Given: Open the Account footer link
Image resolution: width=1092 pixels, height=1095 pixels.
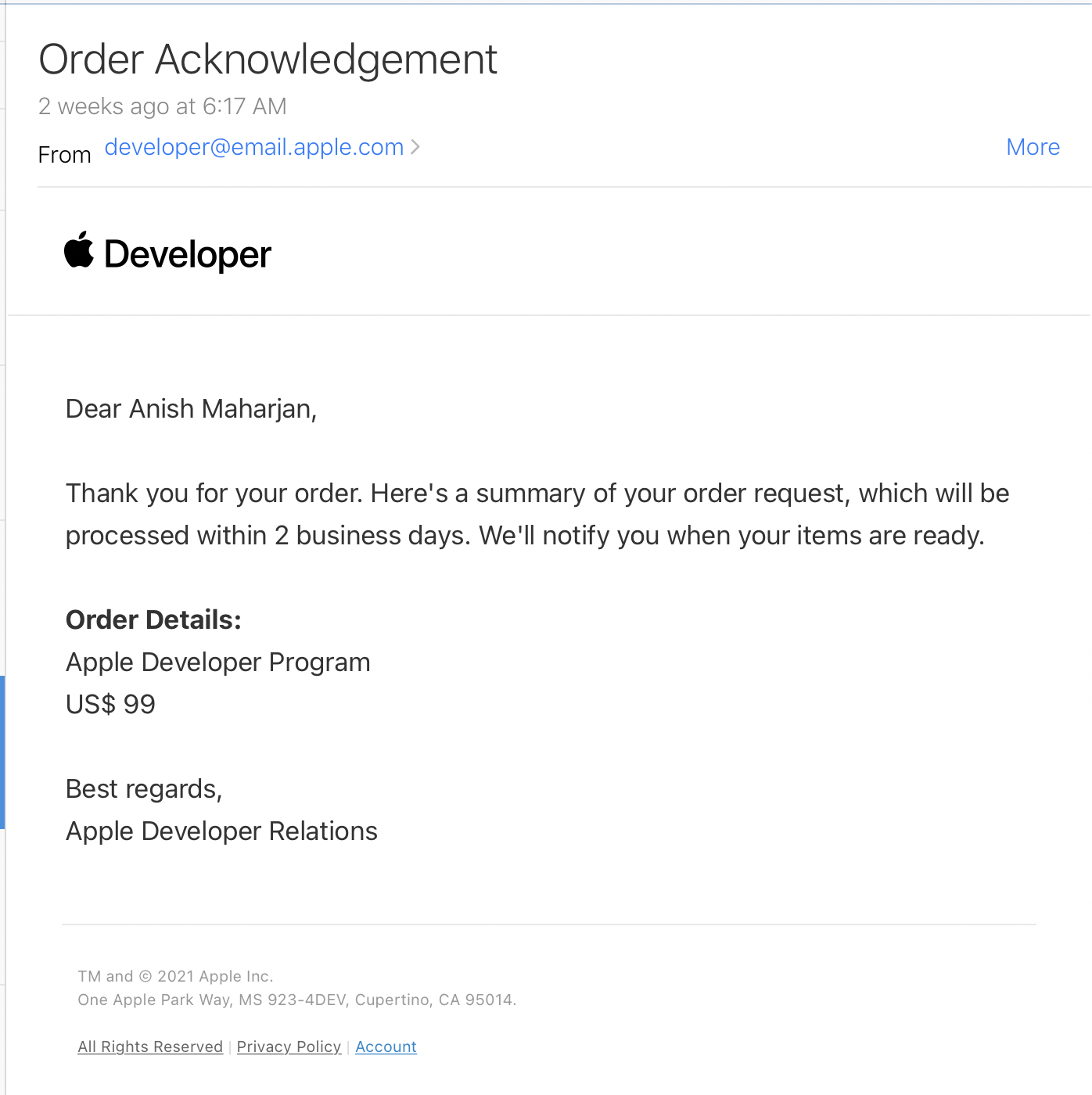Looking at the screenshot, I should (x=386, y=1047).
